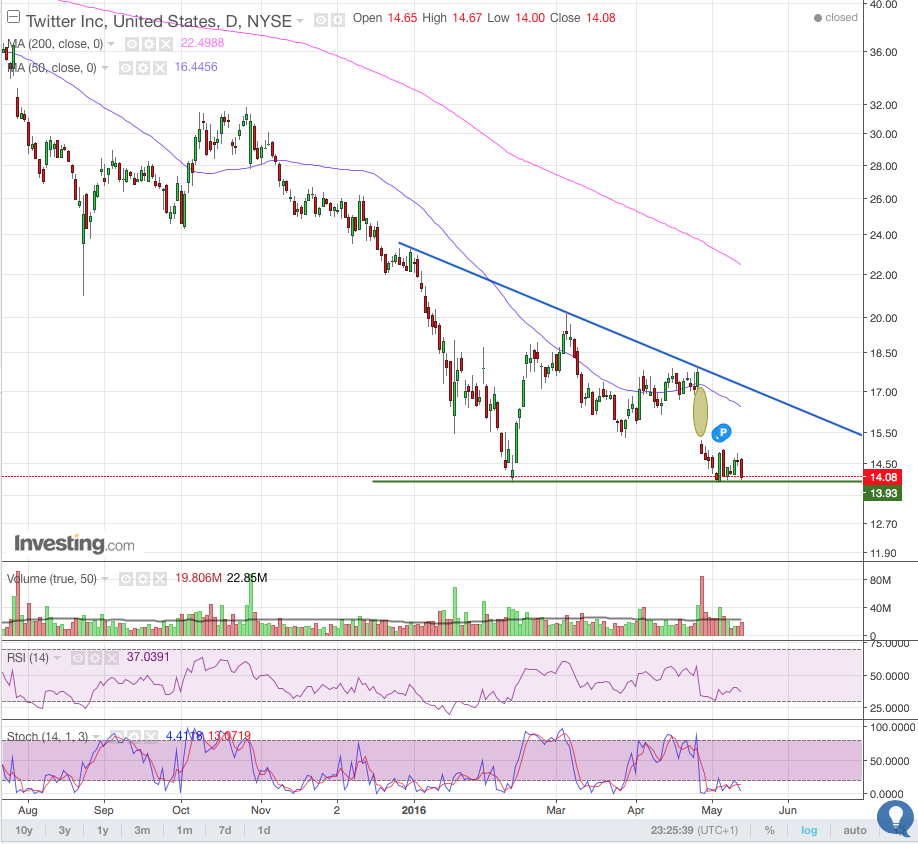Select the olive ellipse drawing on chart
The width and height of the screenshot is (918, 844).
click(x=700, y=411)
